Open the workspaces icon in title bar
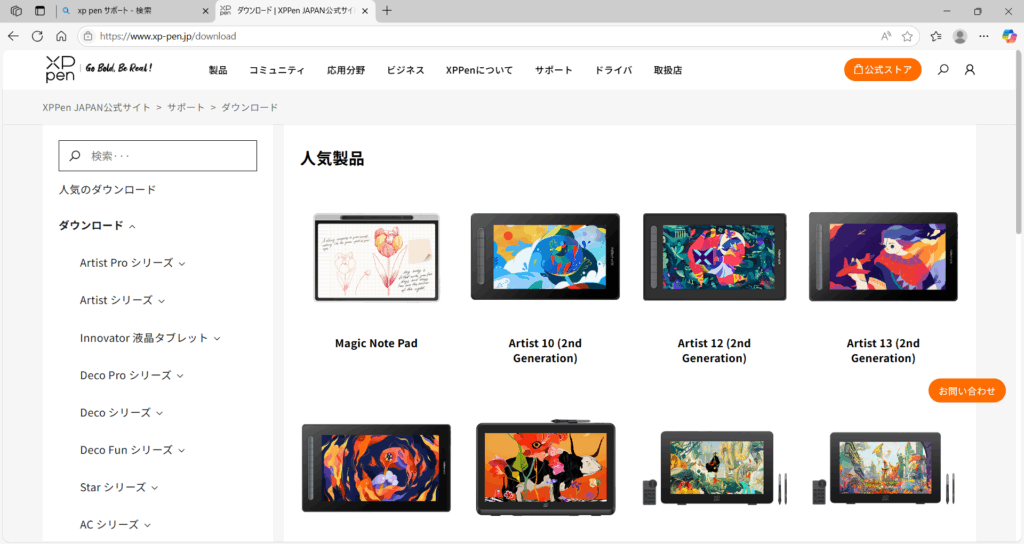 click(x=16, y=10)
